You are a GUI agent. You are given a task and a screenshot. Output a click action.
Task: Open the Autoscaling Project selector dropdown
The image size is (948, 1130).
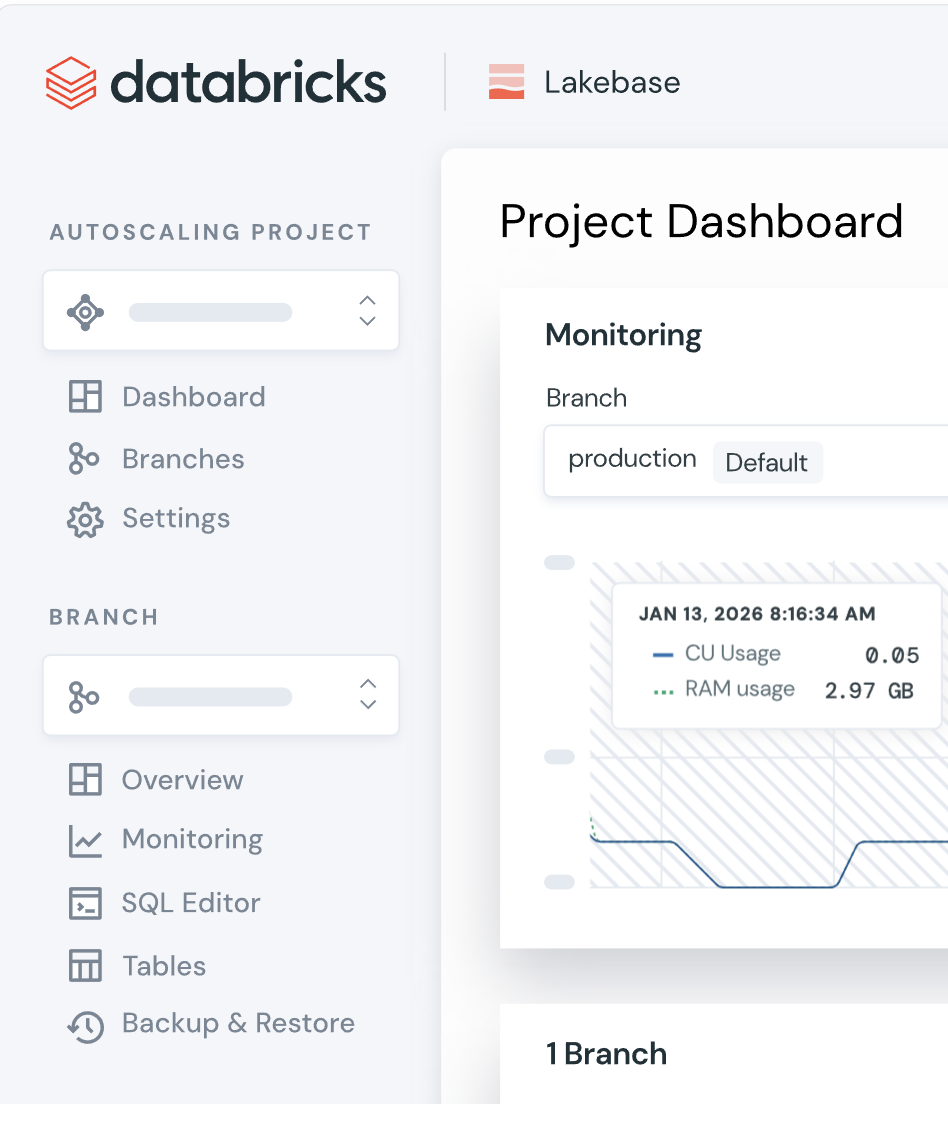pos(220,312)
